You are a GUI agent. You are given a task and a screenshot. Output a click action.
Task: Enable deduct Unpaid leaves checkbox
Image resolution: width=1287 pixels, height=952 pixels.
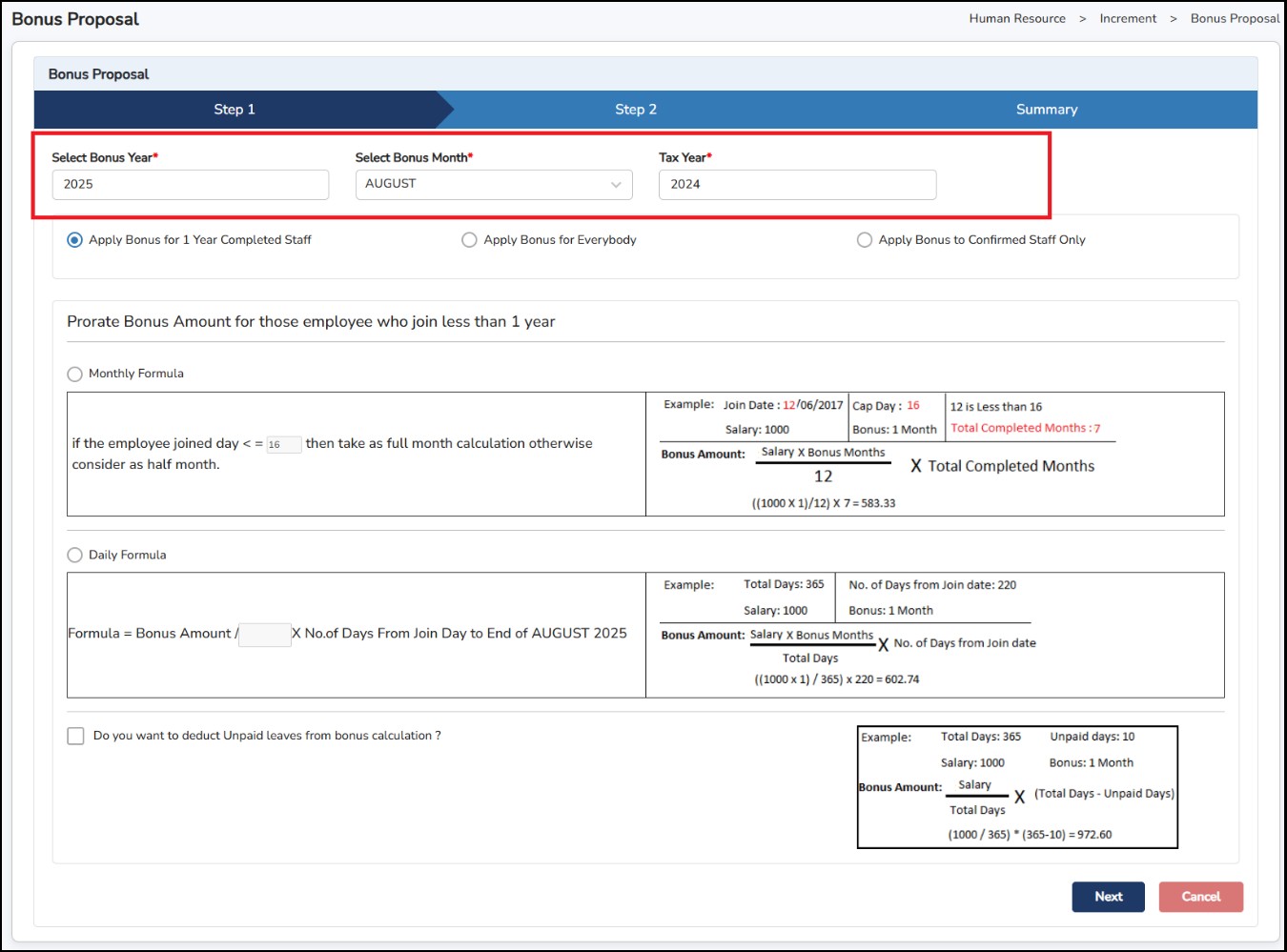(x=76, y=737)
